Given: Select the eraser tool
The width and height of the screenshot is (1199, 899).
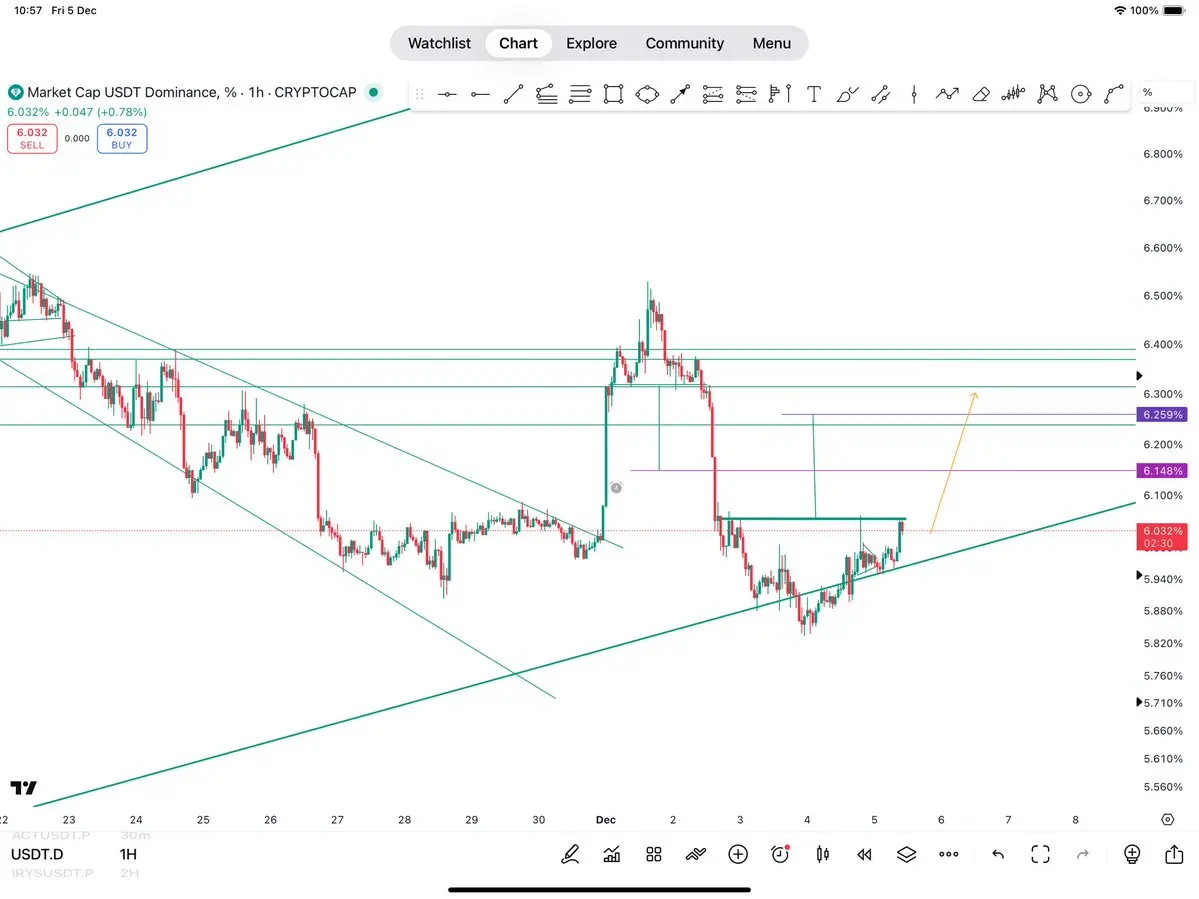Looking at the screenshot, I should click(981, 94).
